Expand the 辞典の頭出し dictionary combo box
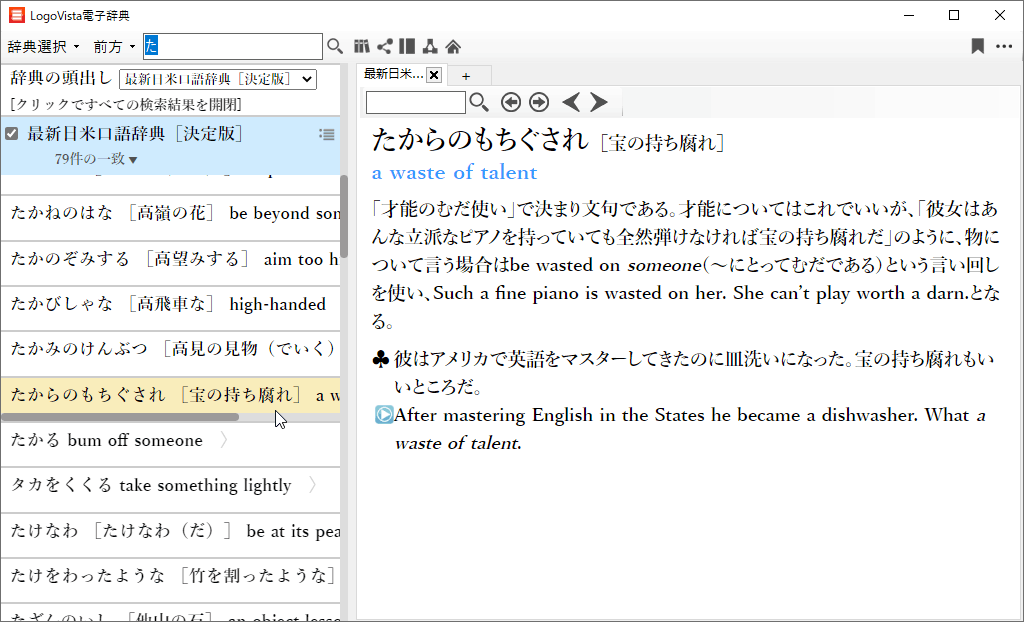 click(x=217, y=79)
